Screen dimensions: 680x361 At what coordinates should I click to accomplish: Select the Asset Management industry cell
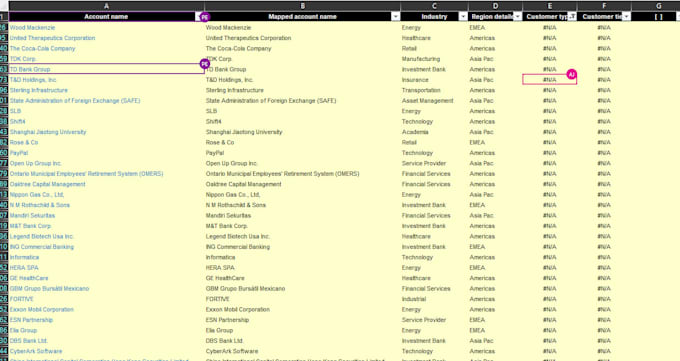coord(434,100)
